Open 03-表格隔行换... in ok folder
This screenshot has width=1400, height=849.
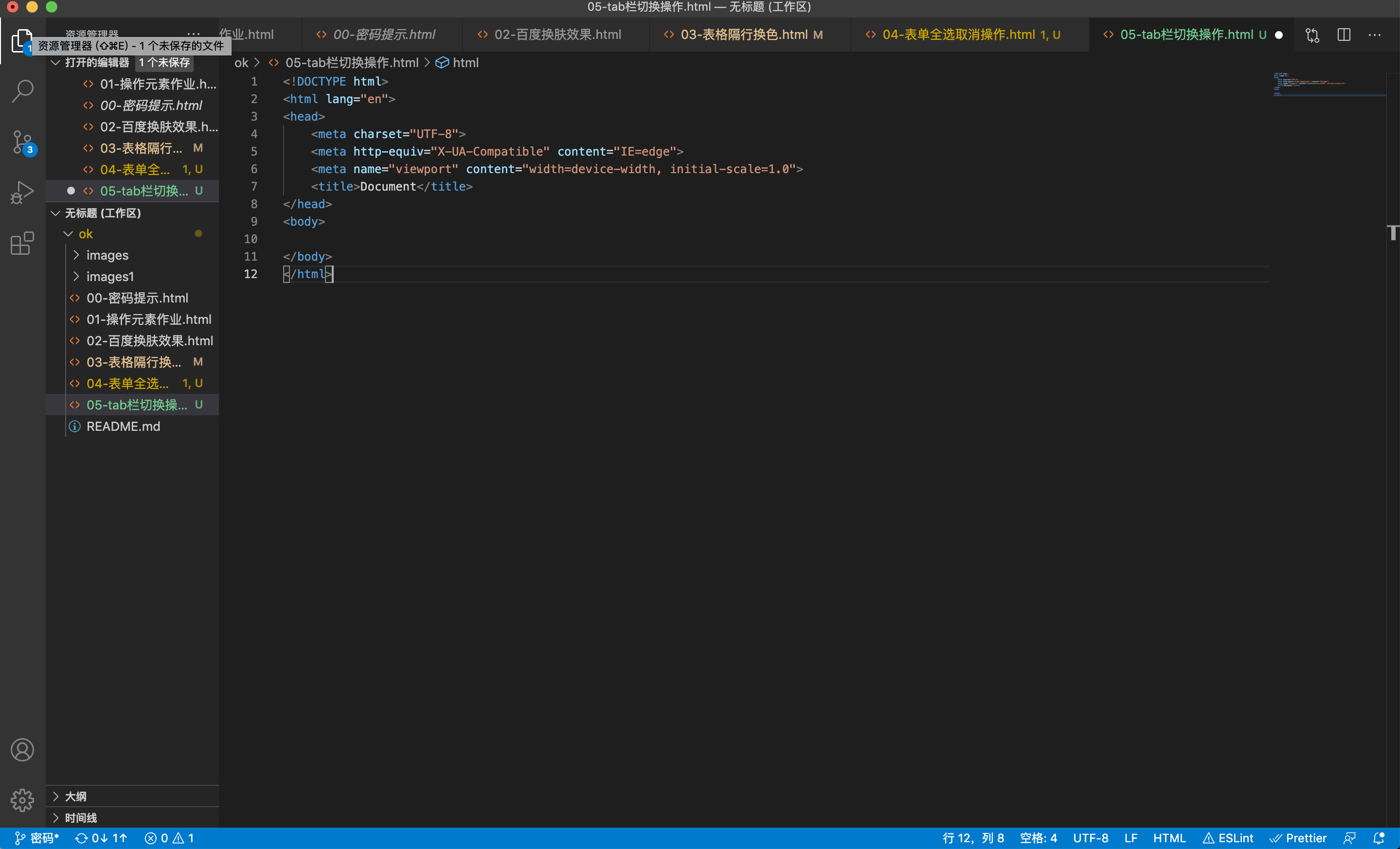[132, 362]
